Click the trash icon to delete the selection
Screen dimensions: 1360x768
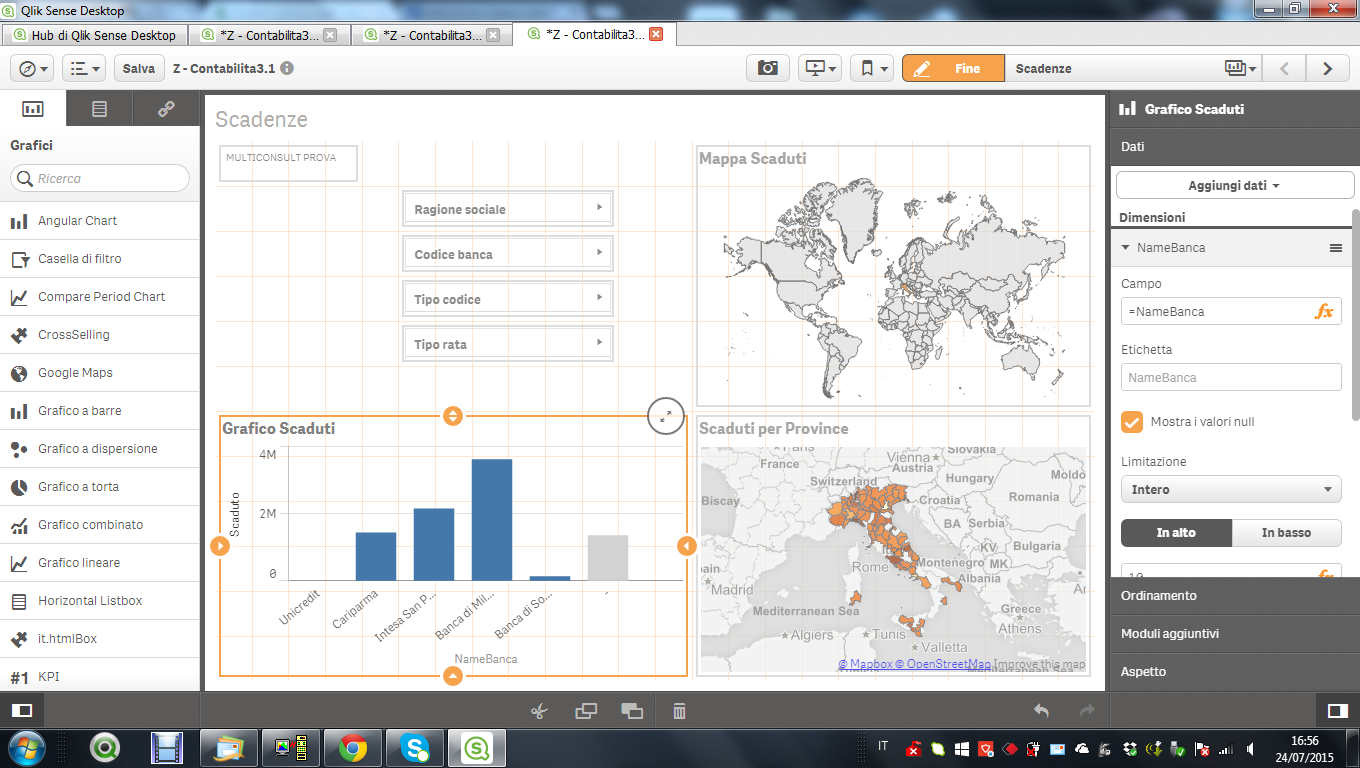tap(679, 710)
